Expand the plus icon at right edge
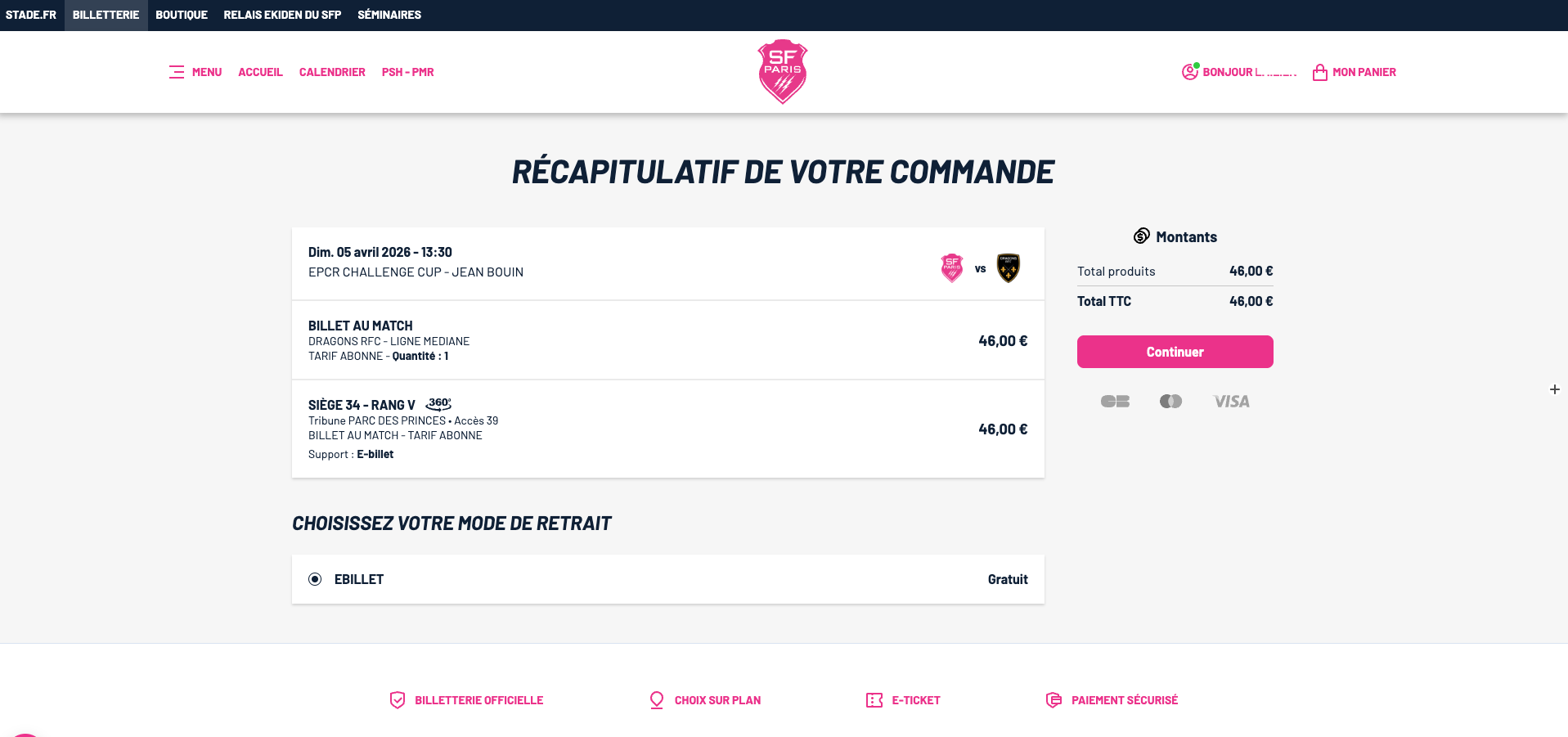The height and width of the screenshot is (737, 1568). (1554, 389)
